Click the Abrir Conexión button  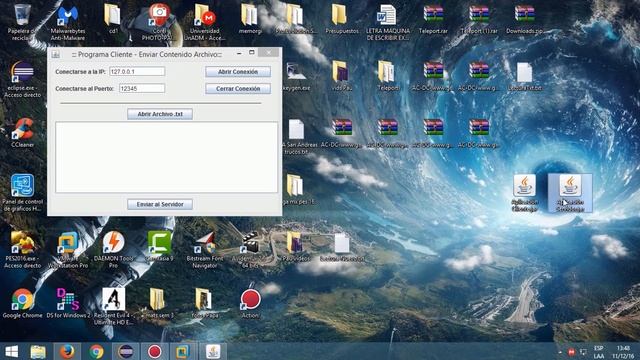click(x=238, y=72)
